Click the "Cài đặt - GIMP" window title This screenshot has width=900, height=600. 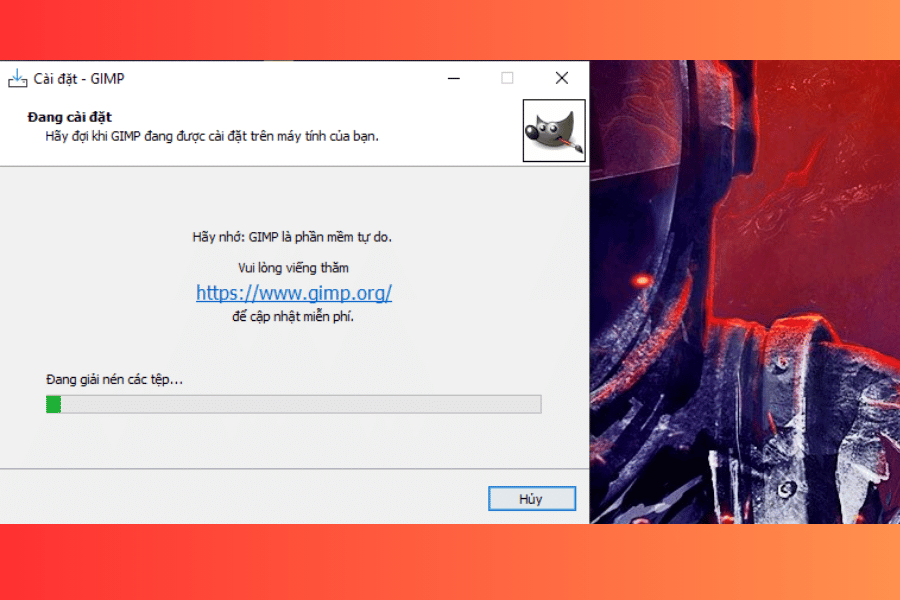(79, 78)
